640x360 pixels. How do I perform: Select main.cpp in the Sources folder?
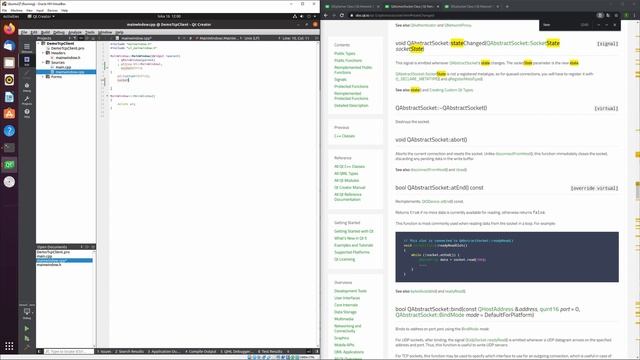63,67
